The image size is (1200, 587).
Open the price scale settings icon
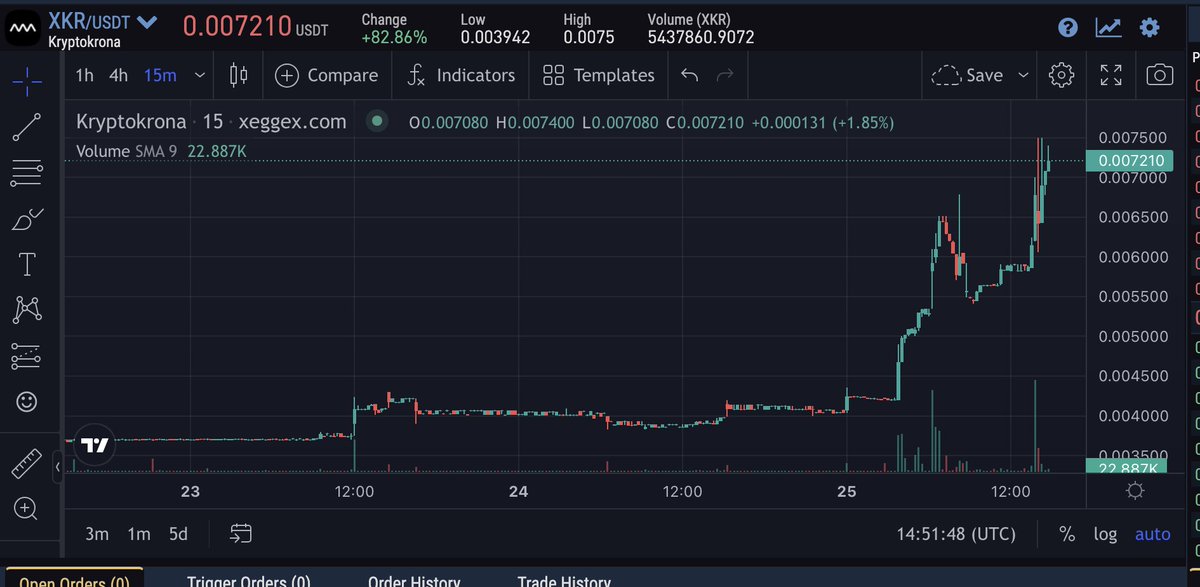(1134, 491)
